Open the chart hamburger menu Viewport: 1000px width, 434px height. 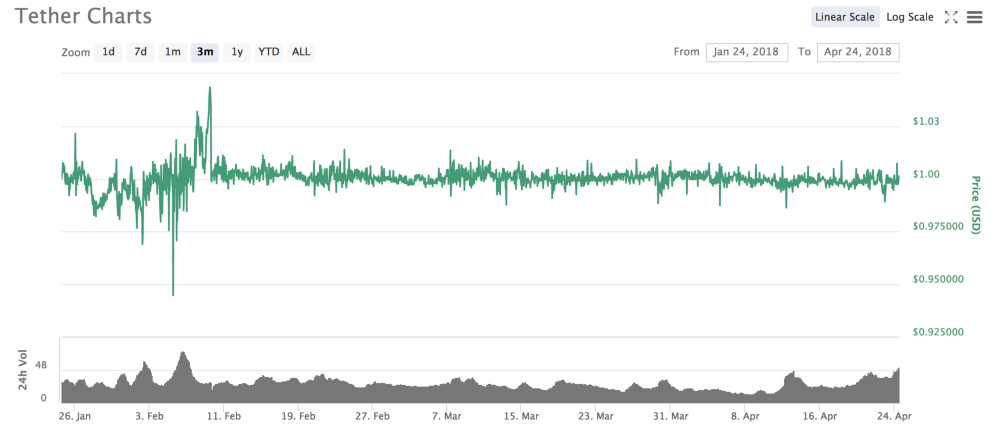coord(974,17)
